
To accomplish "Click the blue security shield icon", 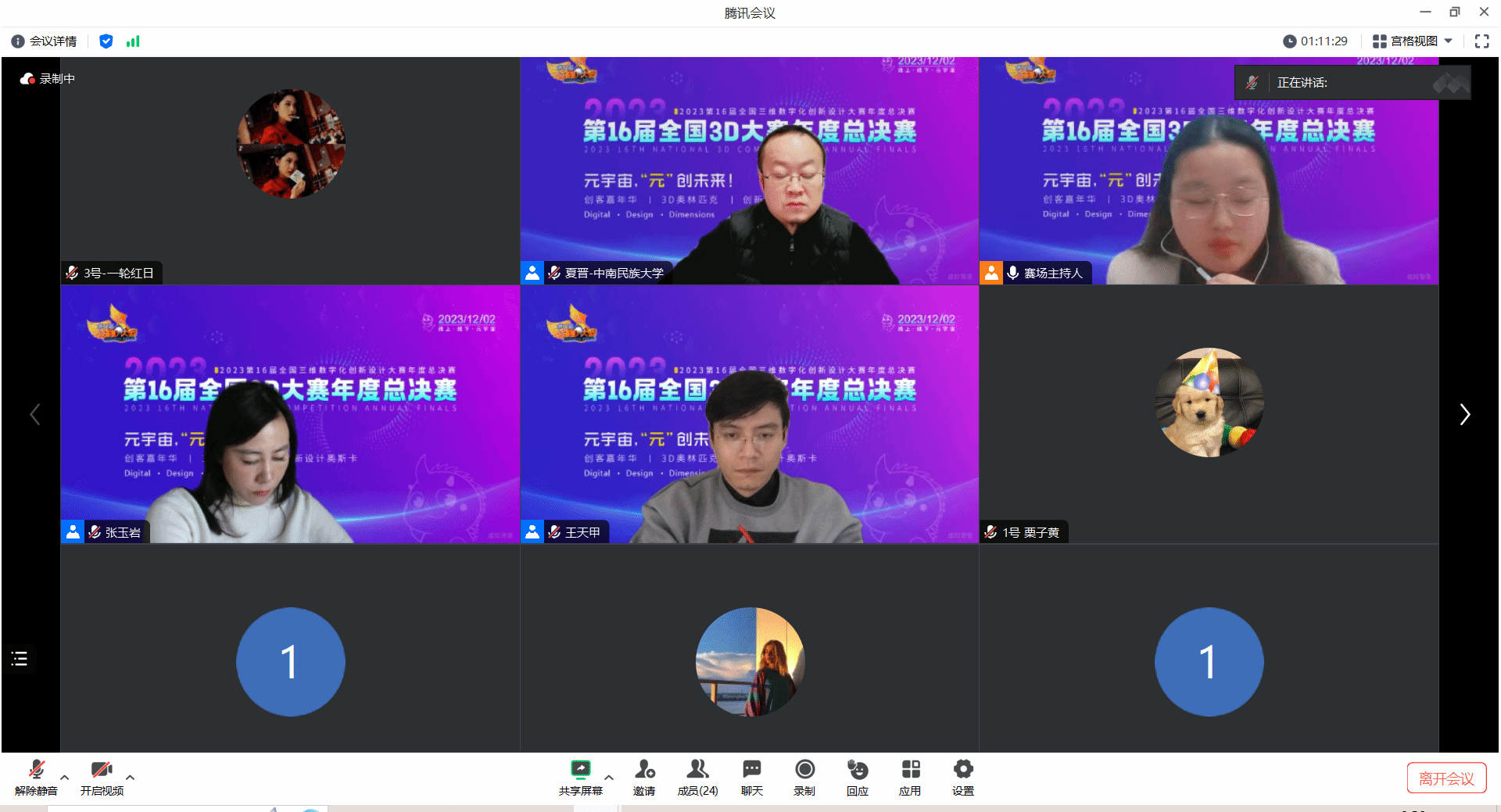I will tap(106, 41).
